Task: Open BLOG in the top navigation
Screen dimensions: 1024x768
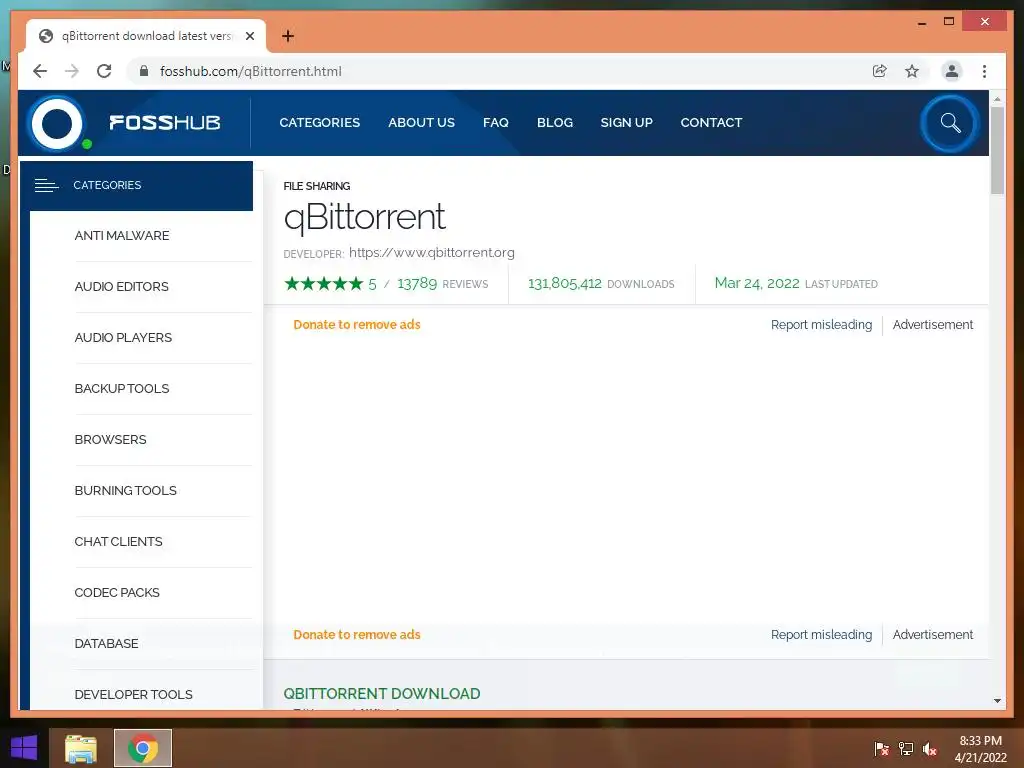Action: 554,123
